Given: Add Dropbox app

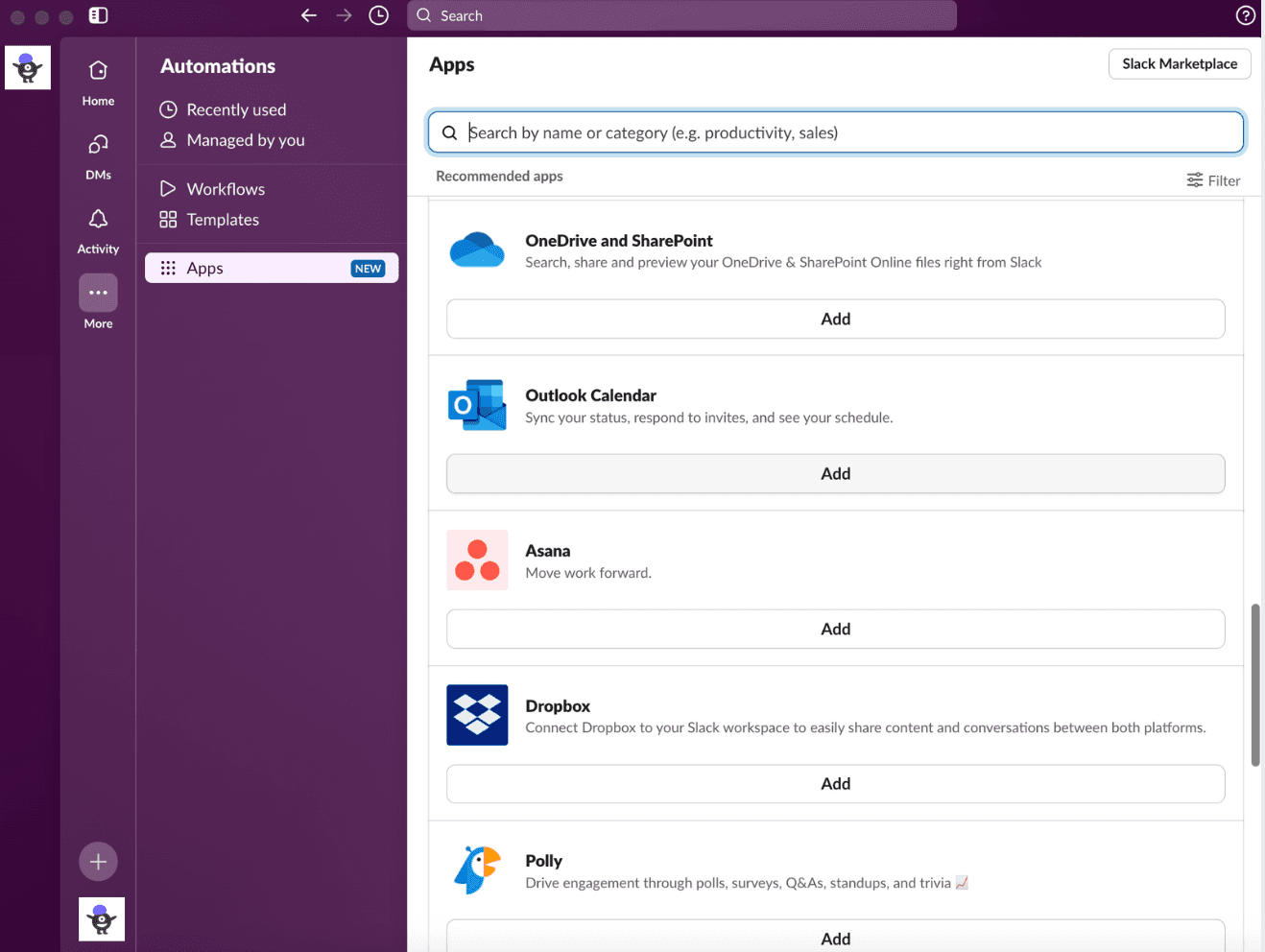Looking at the screenshot, I should [835, 783].
